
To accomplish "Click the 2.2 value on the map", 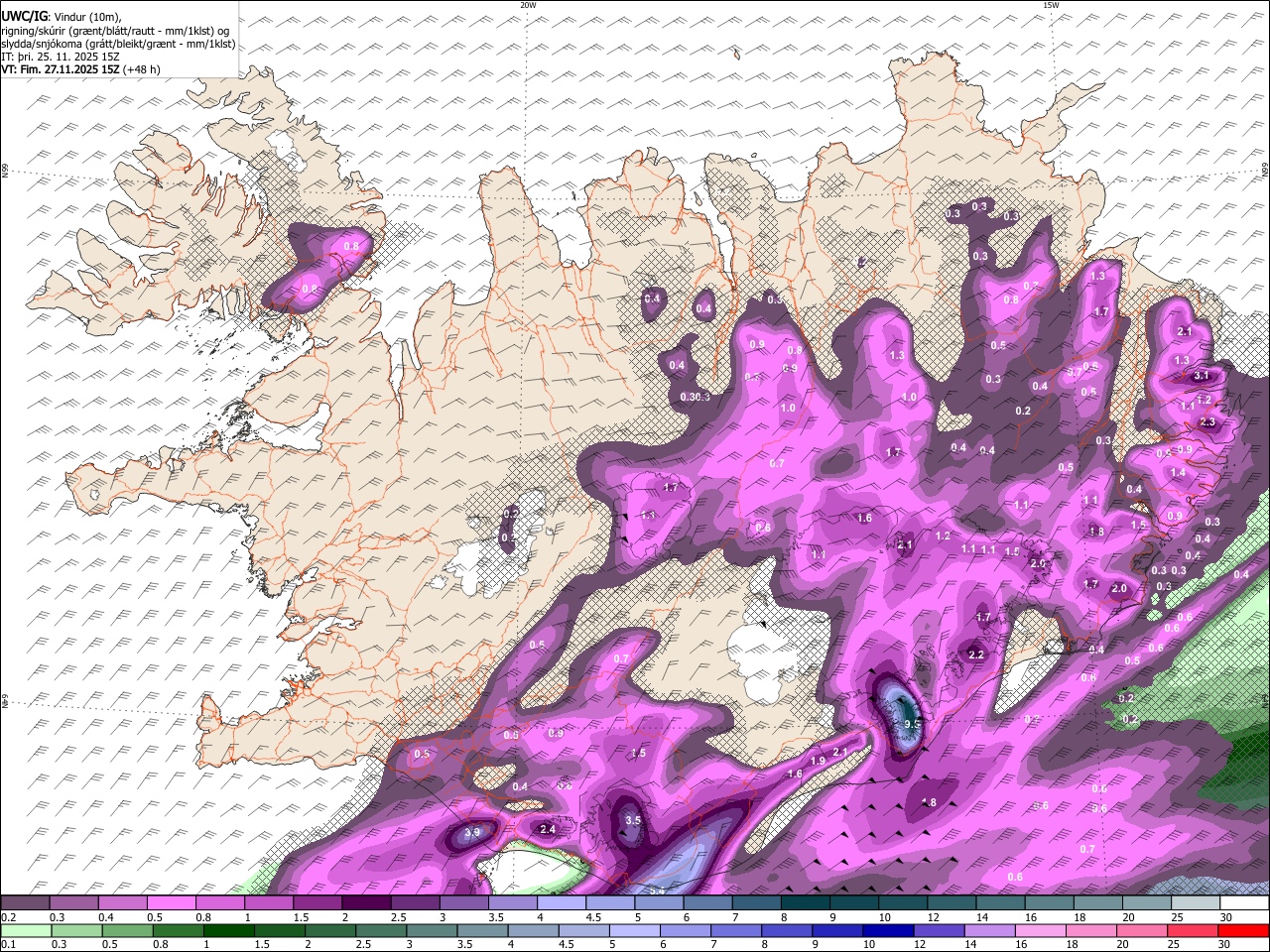I will (x=976, y=654).
